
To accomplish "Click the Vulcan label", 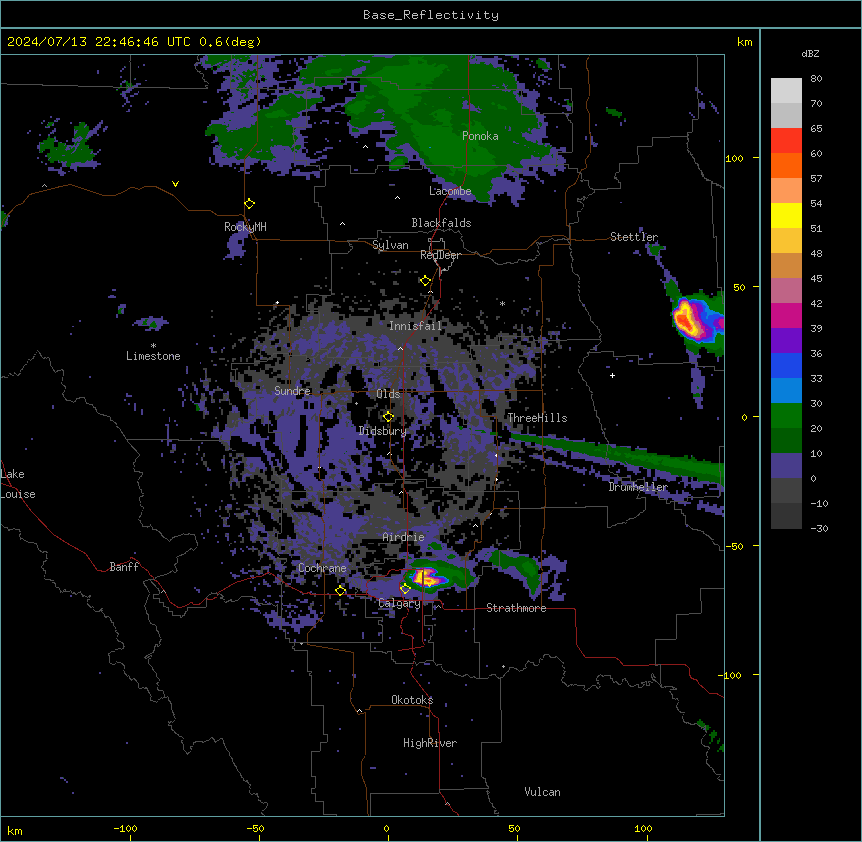I will [x=542, y=792].
